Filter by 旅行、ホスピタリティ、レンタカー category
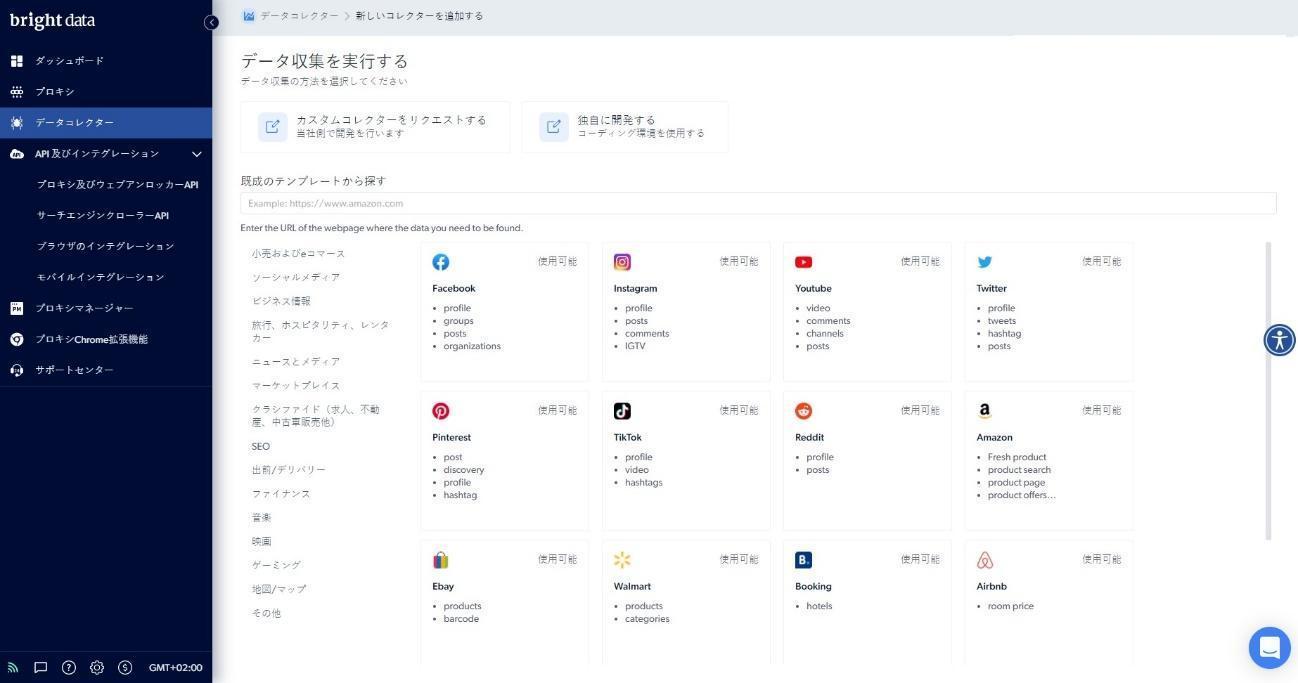Image resolution: width=1298 pixels, height=683 pixels. [321, 331]
